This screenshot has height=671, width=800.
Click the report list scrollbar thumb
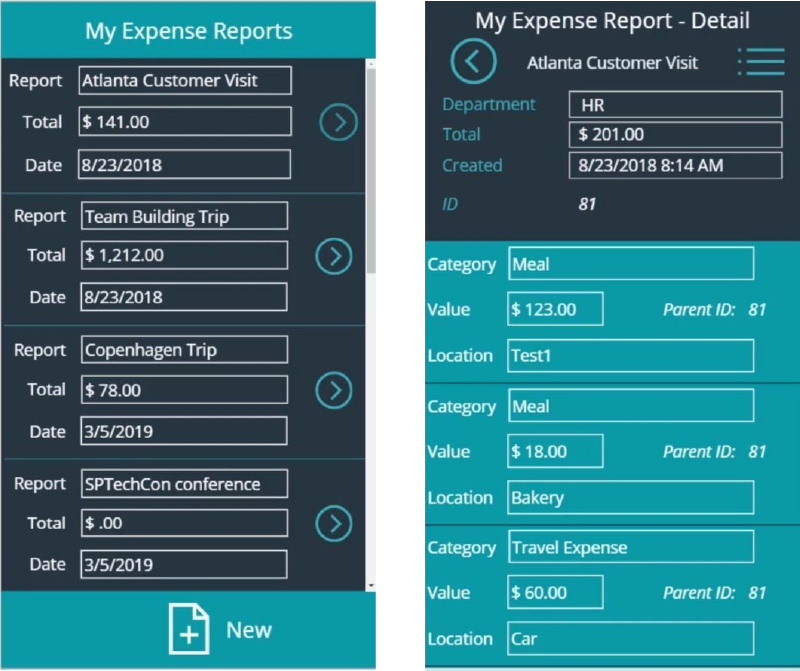pyautogui.click(x=371, y=171)
